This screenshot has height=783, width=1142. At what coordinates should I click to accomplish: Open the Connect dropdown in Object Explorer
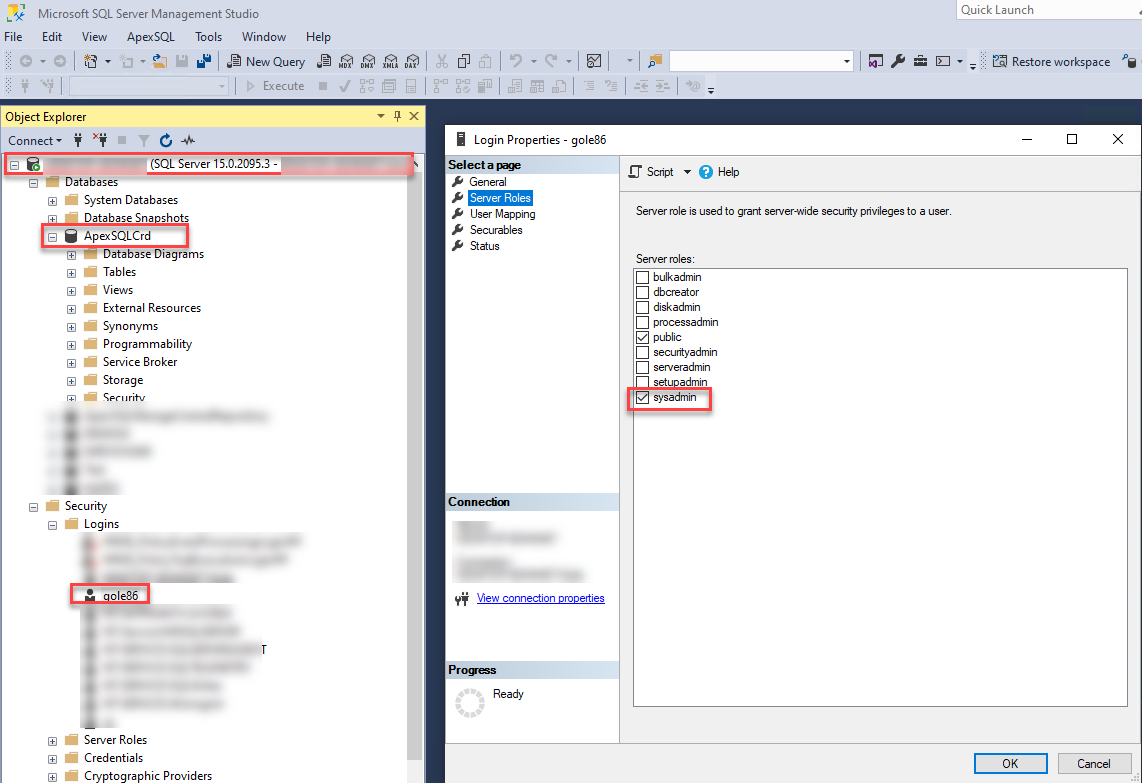(35, 141)
